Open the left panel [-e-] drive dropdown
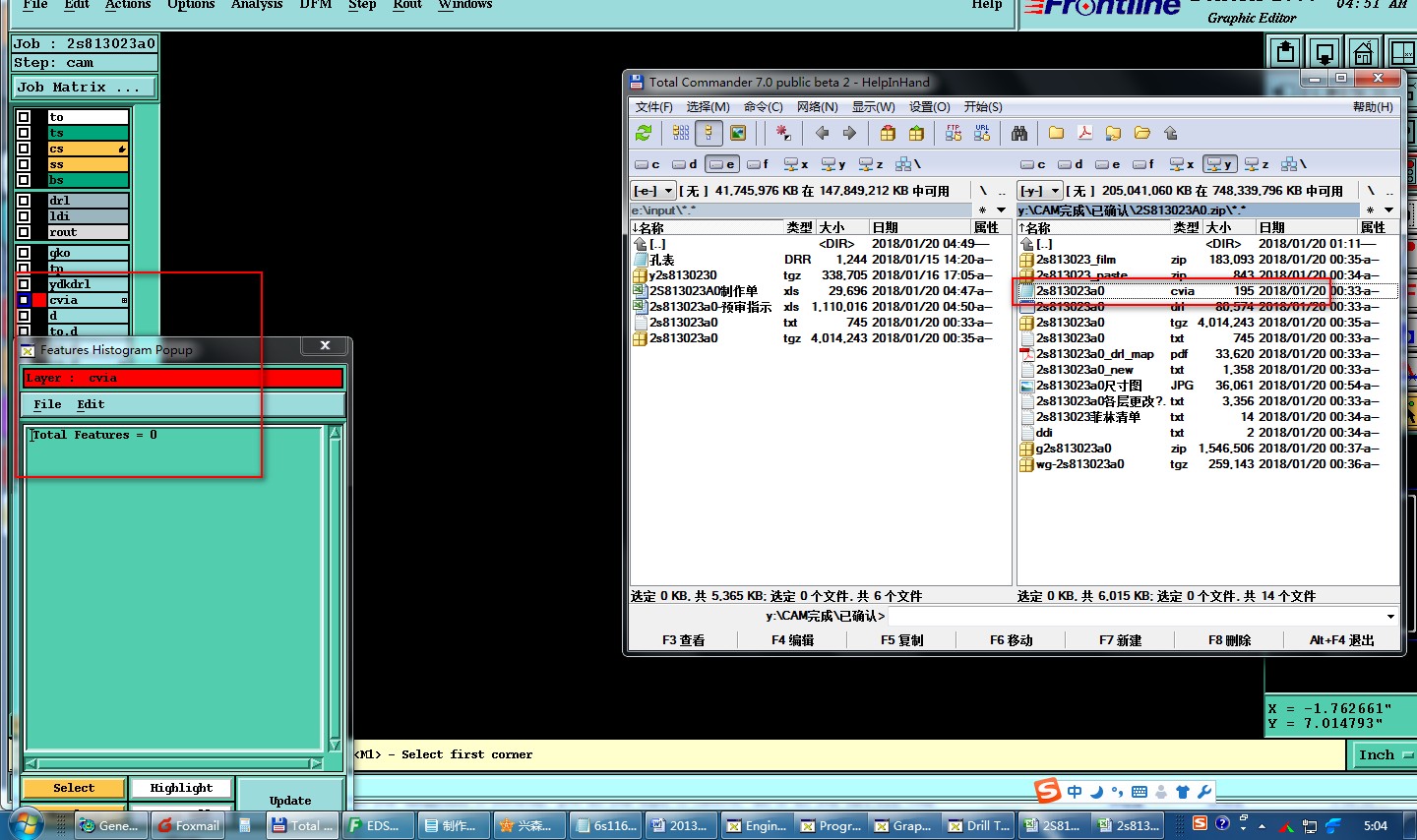 [653, 191]
